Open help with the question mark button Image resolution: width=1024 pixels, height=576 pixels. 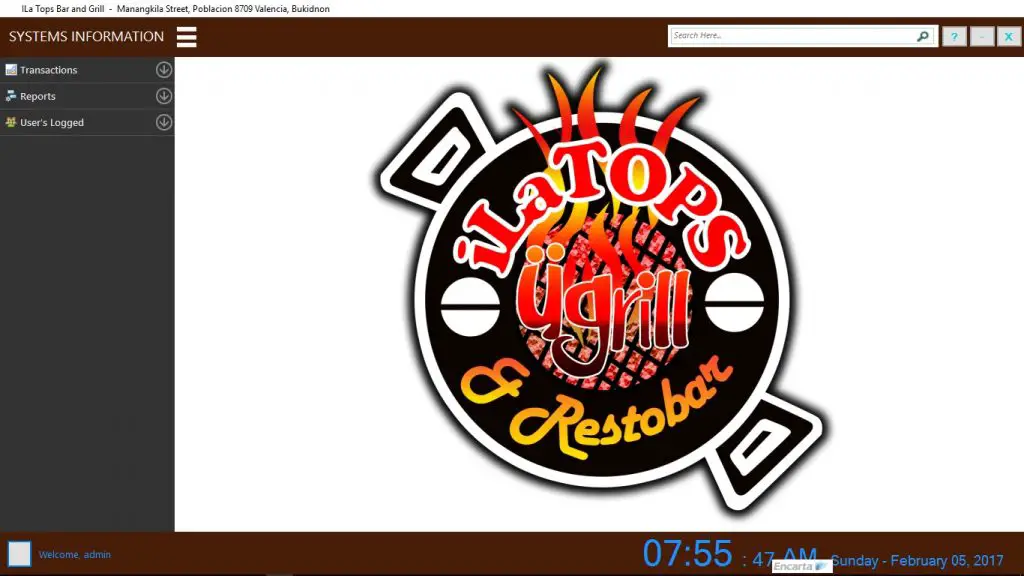coord(954,37)
